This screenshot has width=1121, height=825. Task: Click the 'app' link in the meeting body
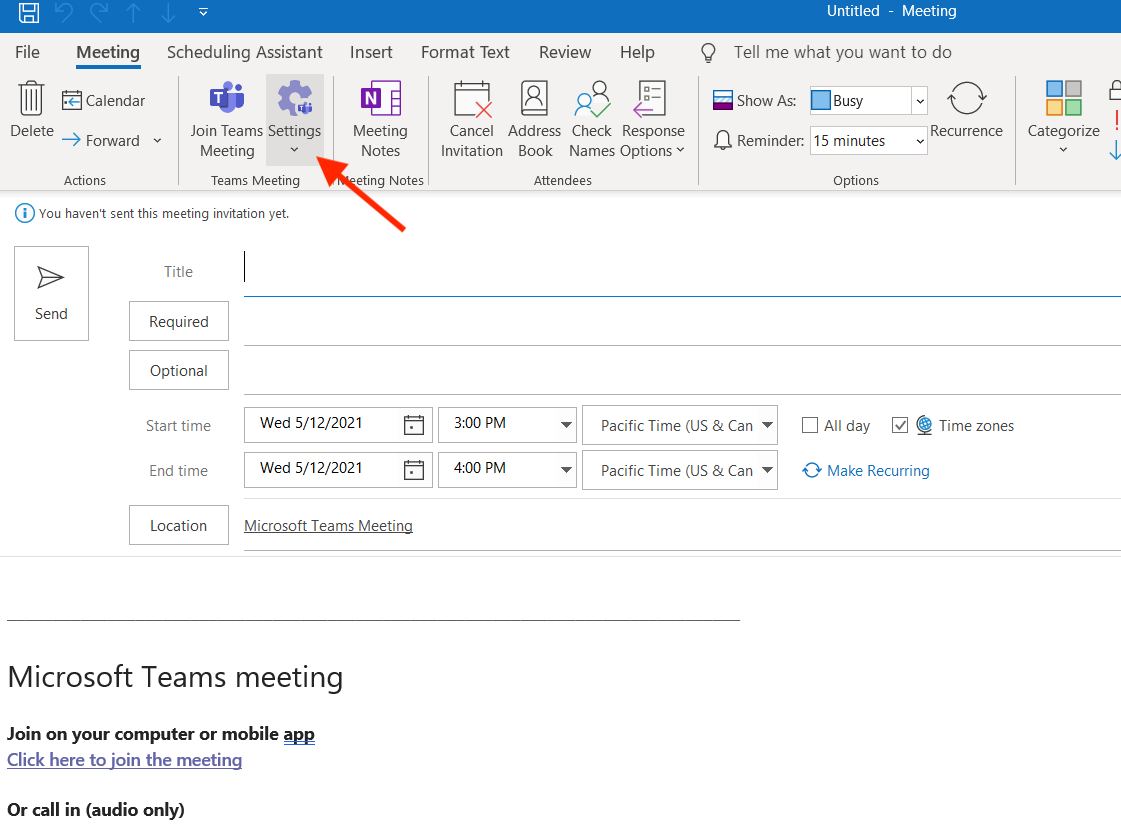[x=299, y=734]
